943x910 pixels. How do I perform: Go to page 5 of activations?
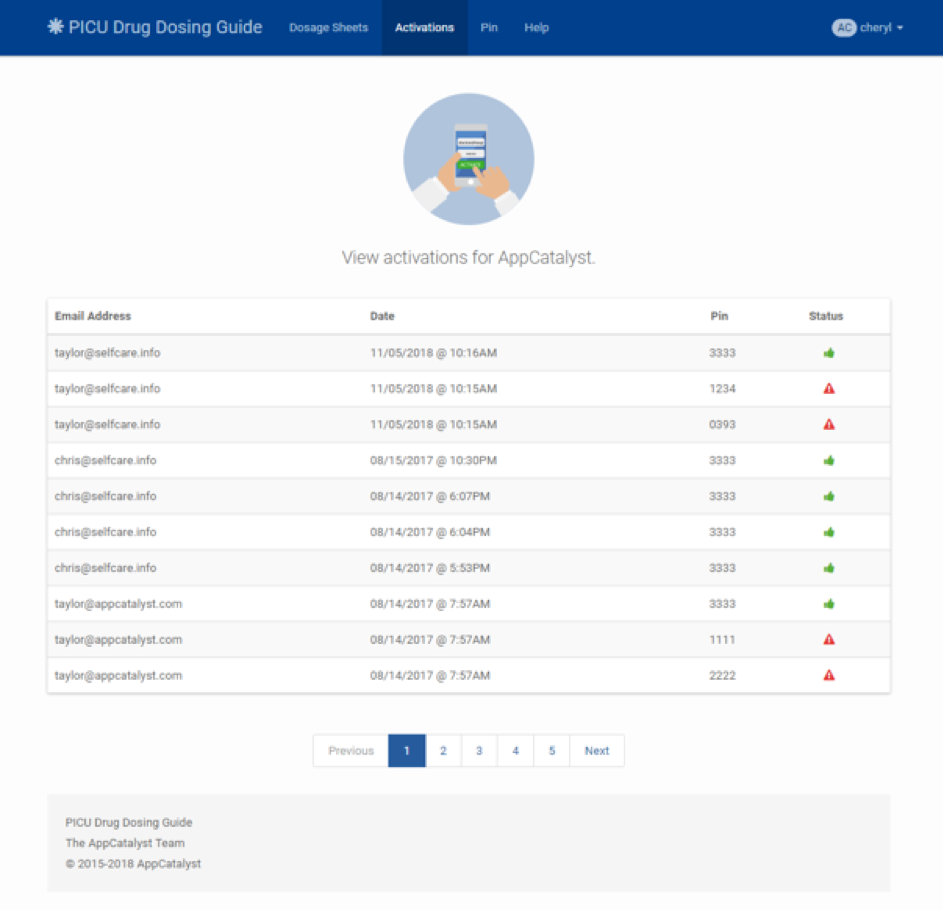coord(551,751)
